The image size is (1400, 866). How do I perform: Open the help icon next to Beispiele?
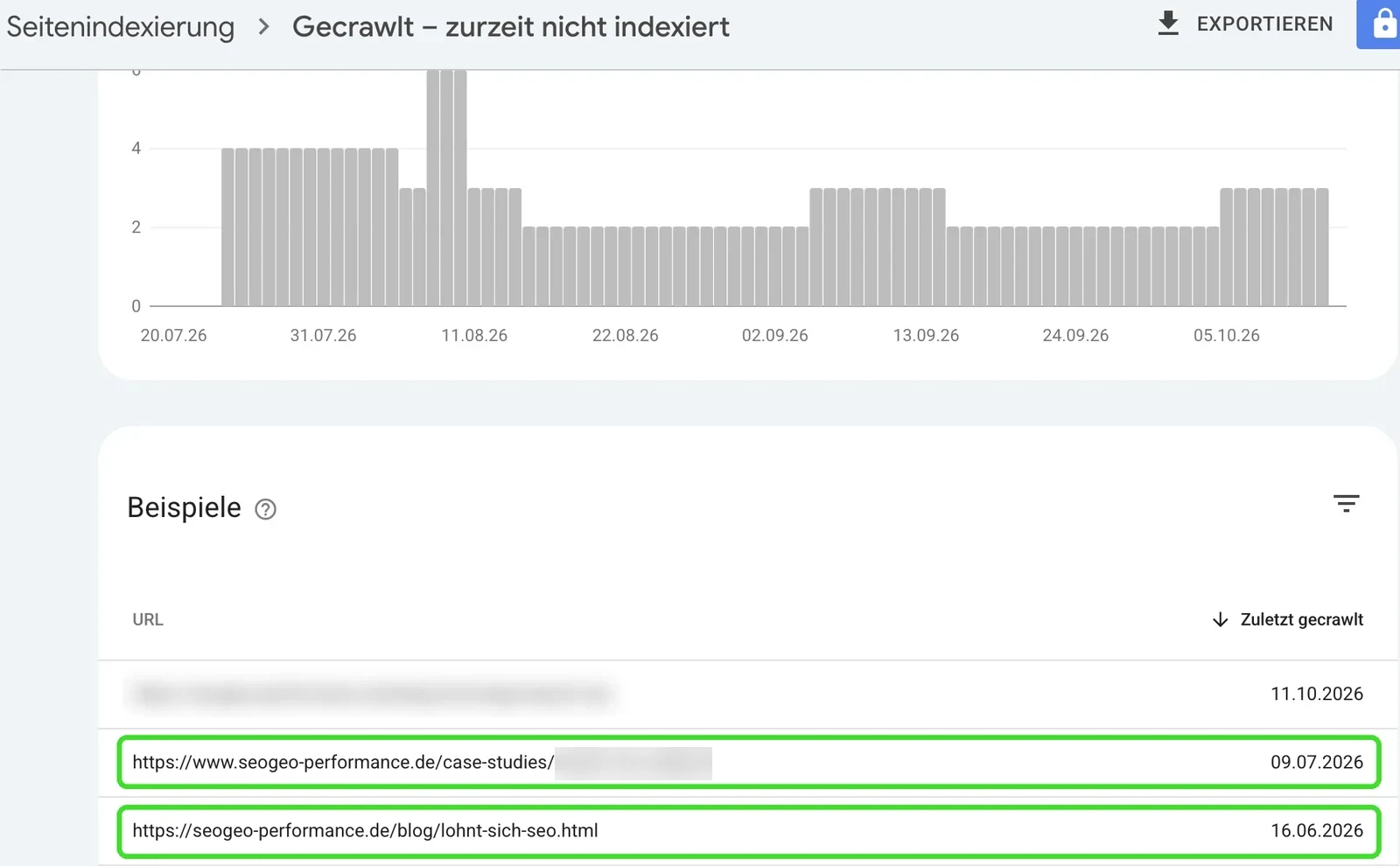(x=265, y=509)
